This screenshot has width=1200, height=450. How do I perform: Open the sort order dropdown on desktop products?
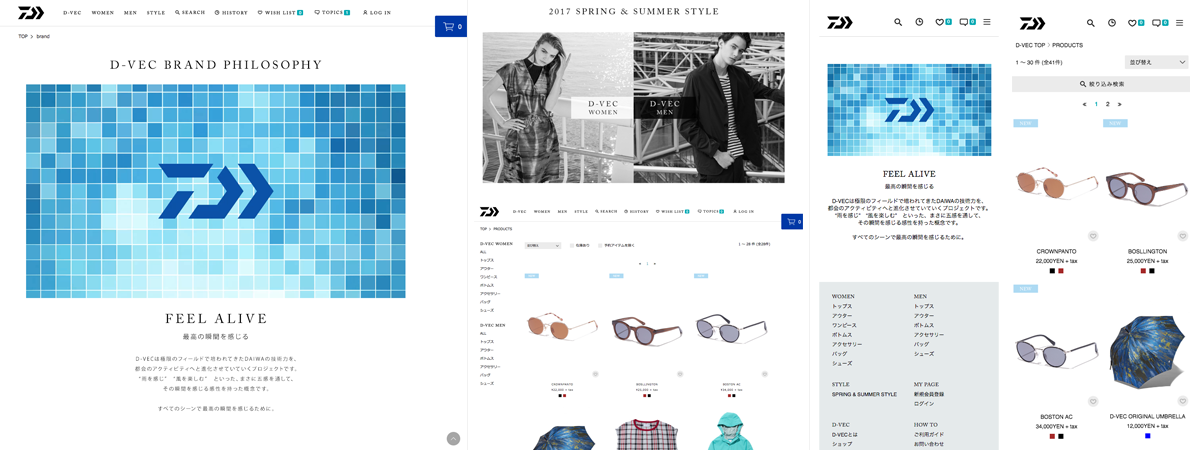point(543,245)
